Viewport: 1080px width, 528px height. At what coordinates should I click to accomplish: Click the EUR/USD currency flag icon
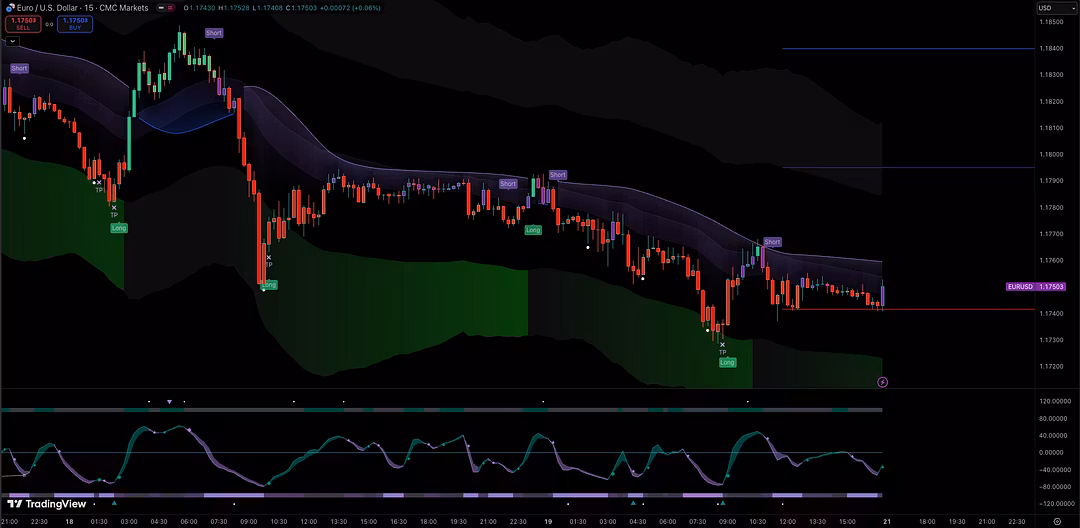[8, 8]
